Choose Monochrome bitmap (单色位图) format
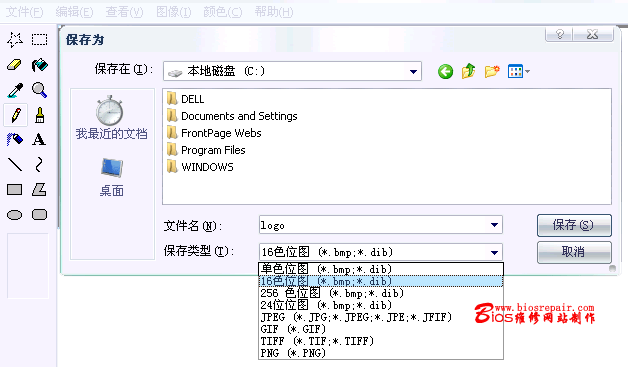Screen dimensions: 628x367 point(381,269)
